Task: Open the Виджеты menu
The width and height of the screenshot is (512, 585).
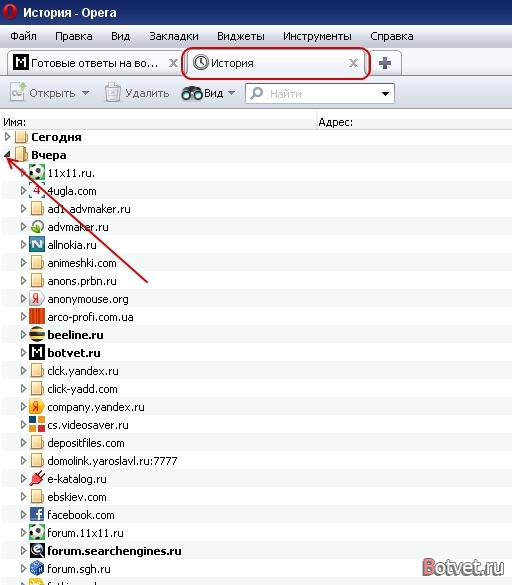Action: (241, 36)
